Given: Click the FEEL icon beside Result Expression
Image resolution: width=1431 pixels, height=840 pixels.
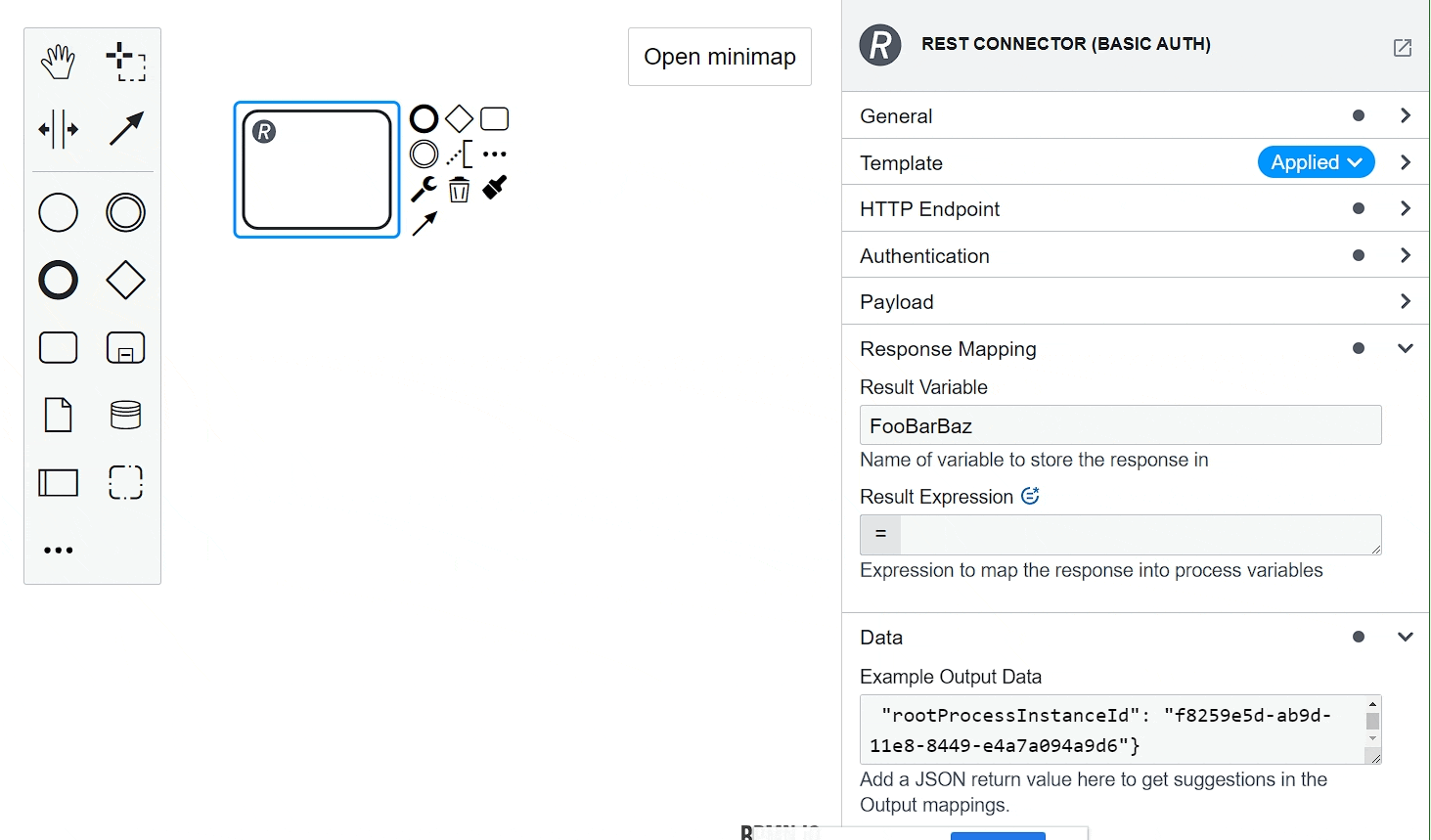Looking at the screenshot, I should (x=1030, y=496).
